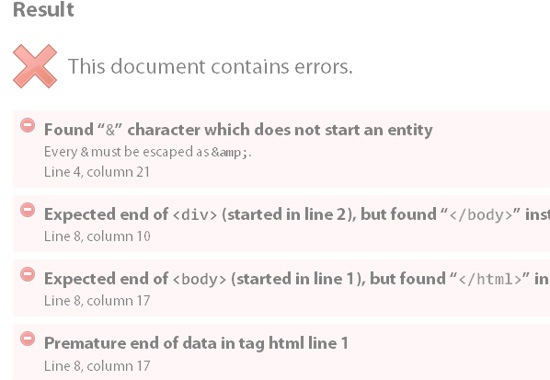
Task: Select Premature end of data error title
Action: point(196,343)
